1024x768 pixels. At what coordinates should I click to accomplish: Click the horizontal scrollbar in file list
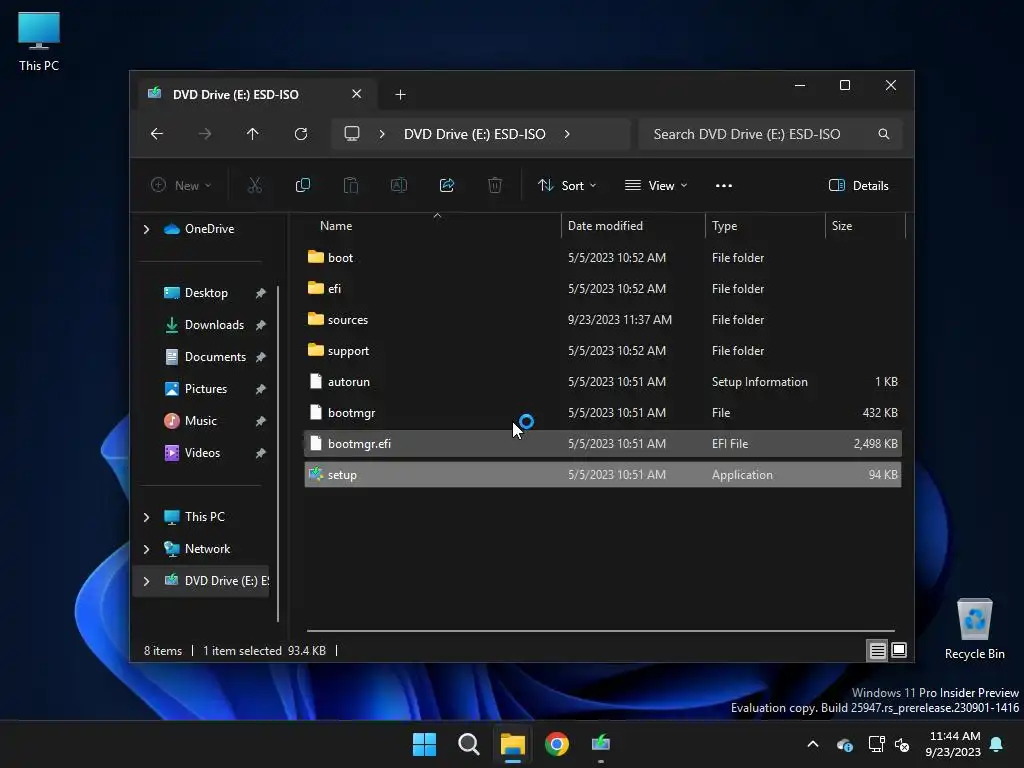click(601, 631)
